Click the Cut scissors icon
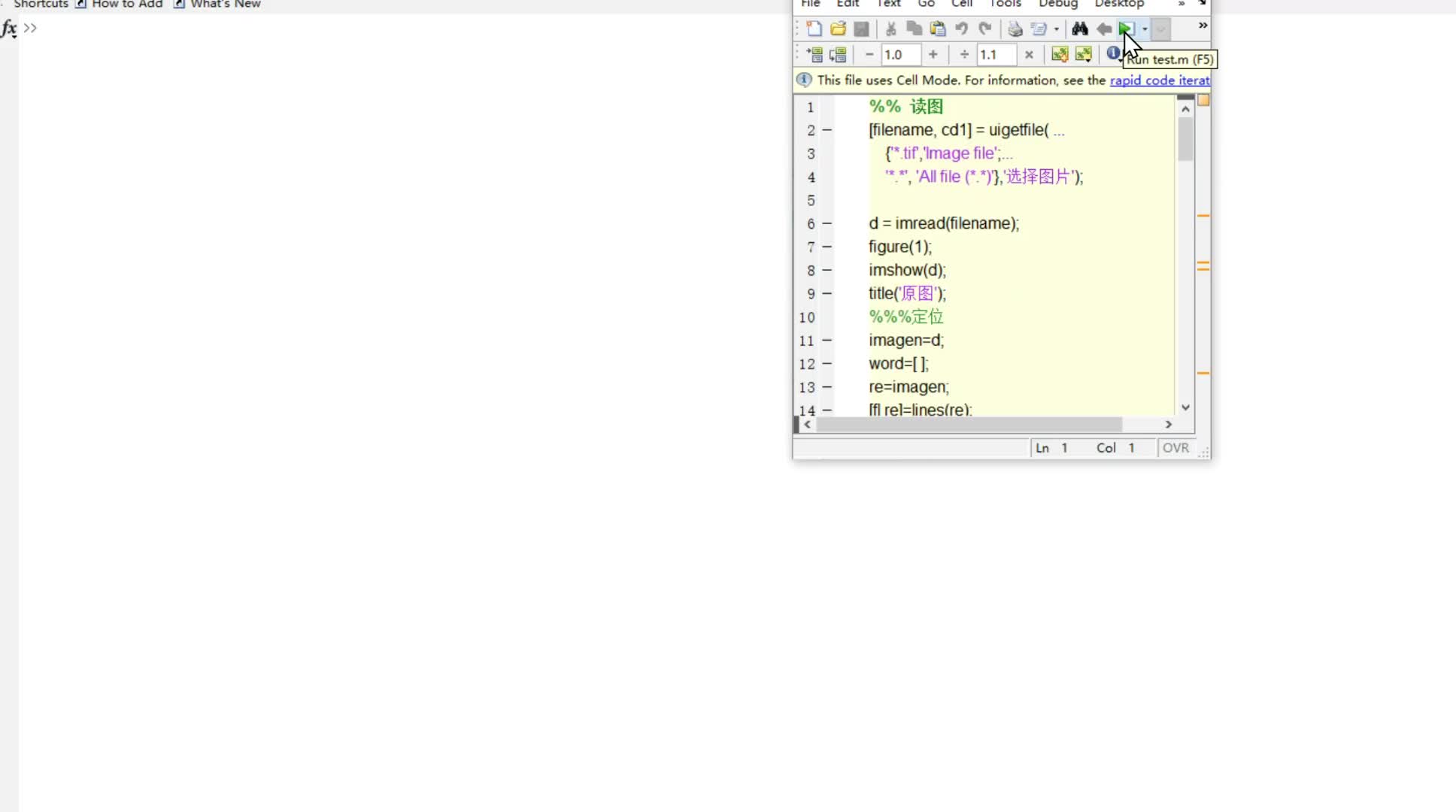The height and width of the screenshot is (812, 1456). (890, 29)
